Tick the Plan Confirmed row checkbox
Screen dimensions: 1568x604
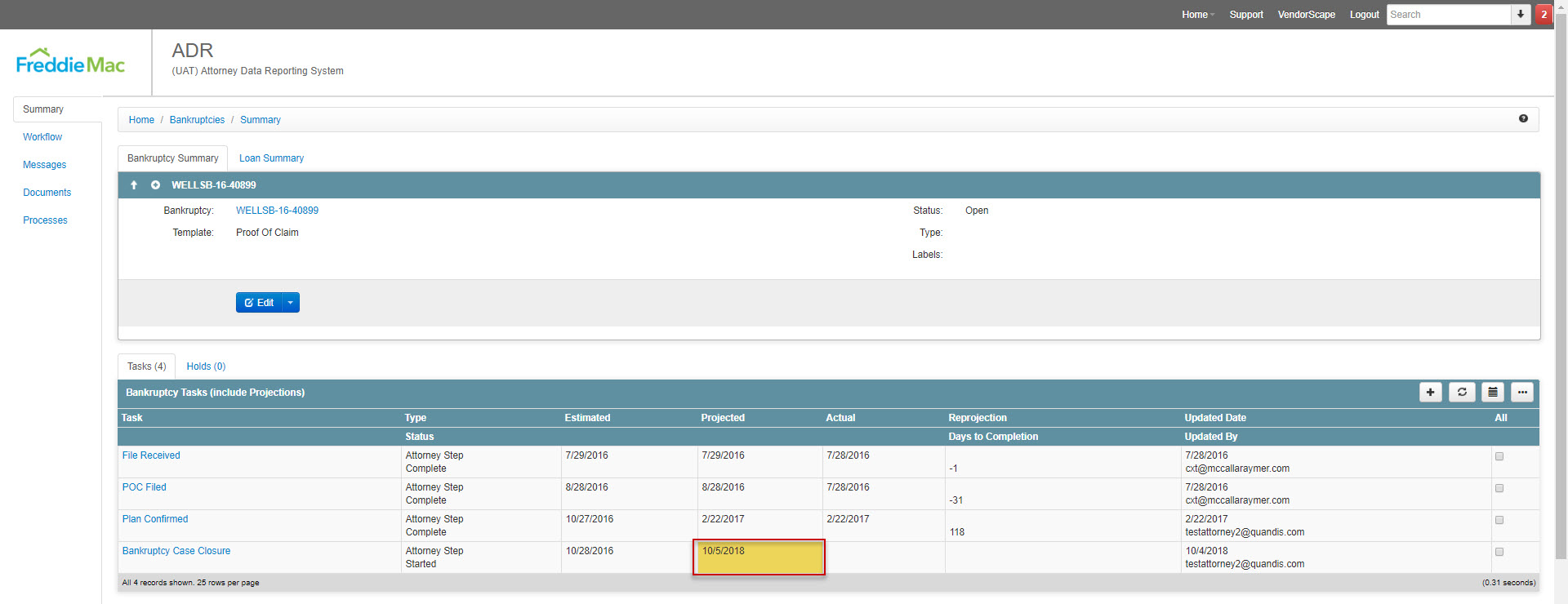tap(1499, 520)
